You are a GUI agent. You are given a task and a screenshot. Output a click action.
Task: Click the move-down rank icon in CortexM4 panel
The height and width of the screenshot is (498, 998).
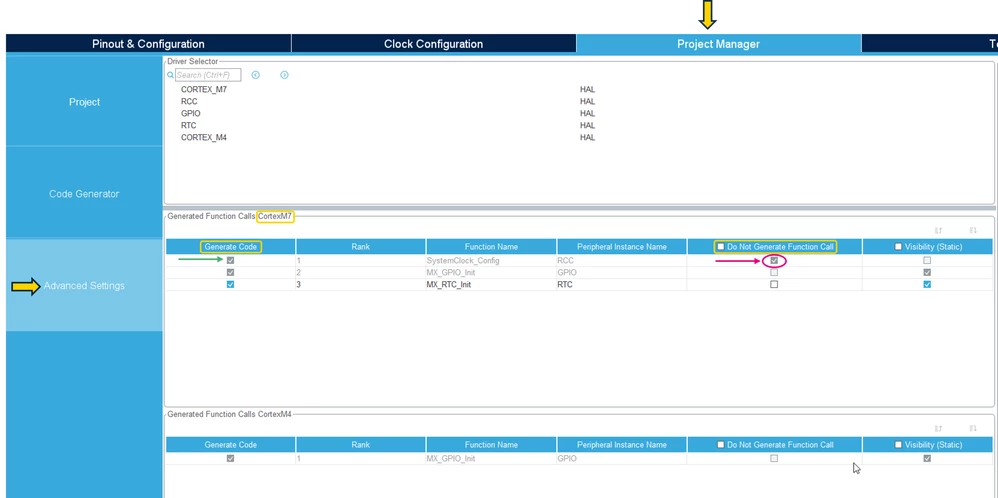coord(973,429)
